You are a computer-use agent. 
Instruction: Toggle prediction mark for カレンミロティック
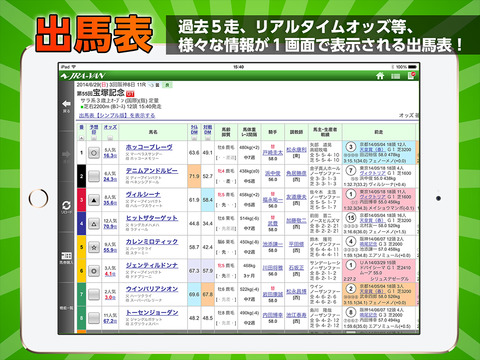[94, 247]
